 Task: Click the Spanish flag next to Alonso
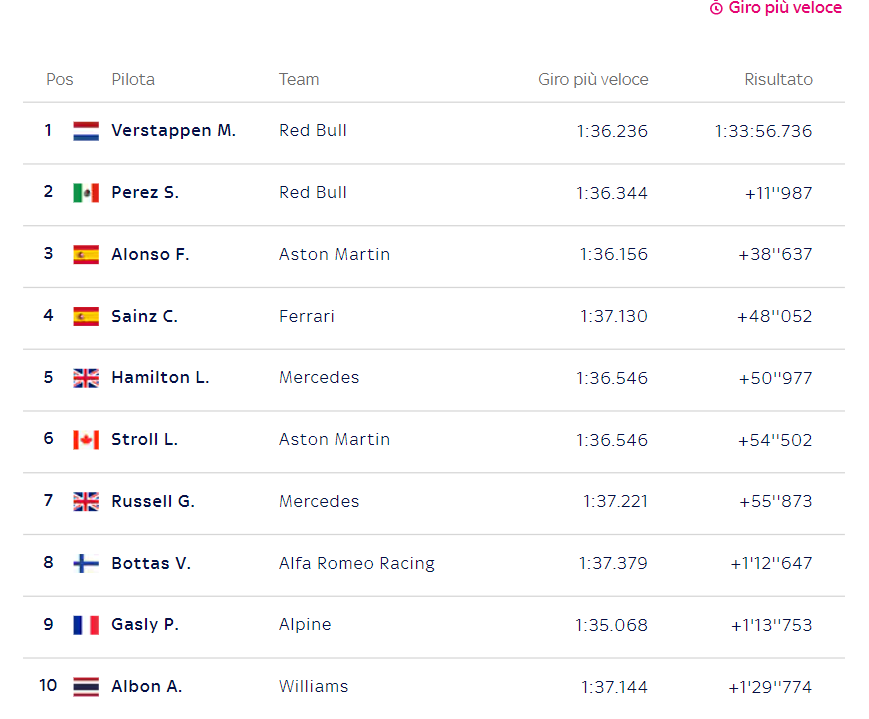pyautogui.click(x=86, y=255)
